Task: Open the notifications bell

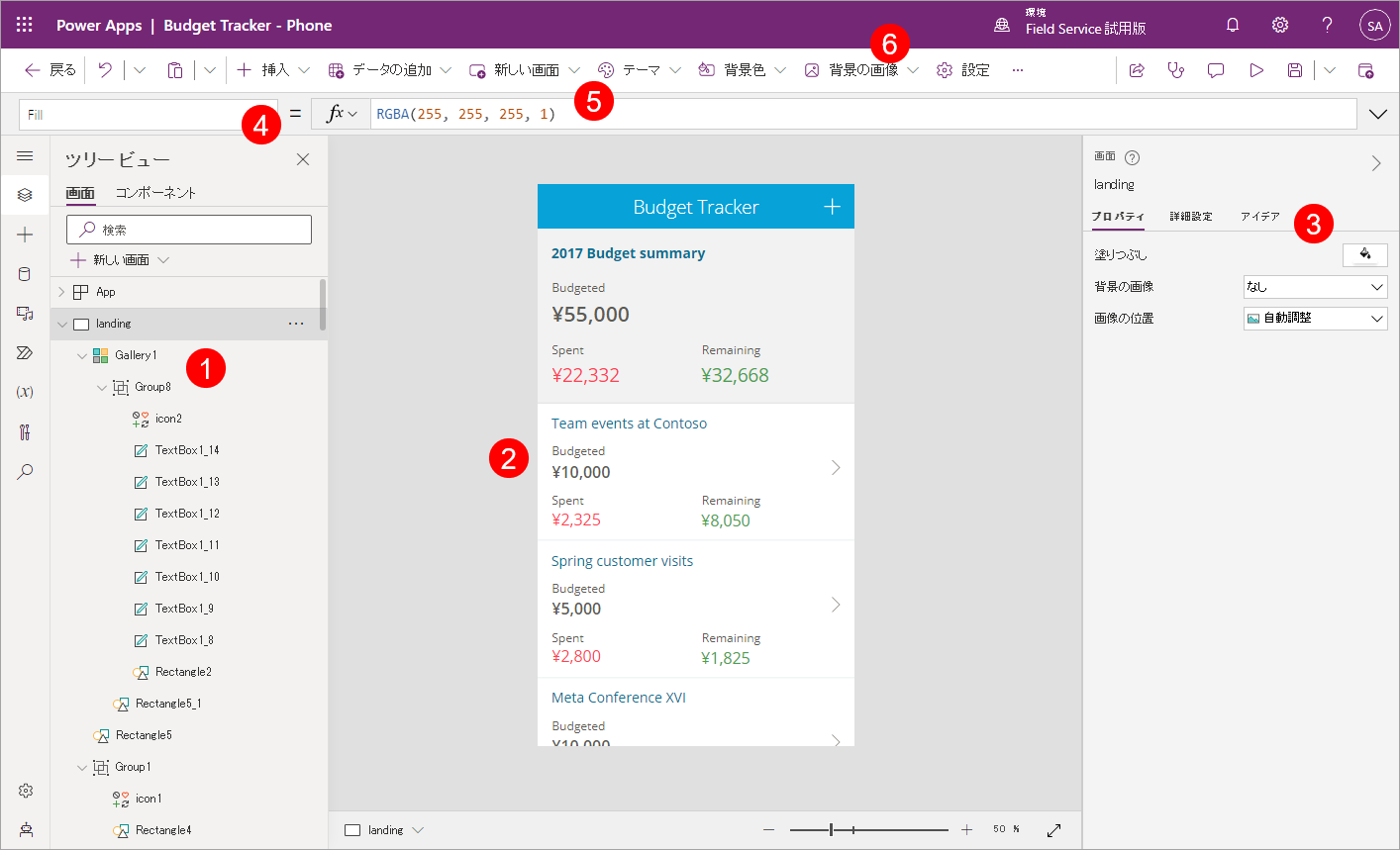Action: point(1233,25)
